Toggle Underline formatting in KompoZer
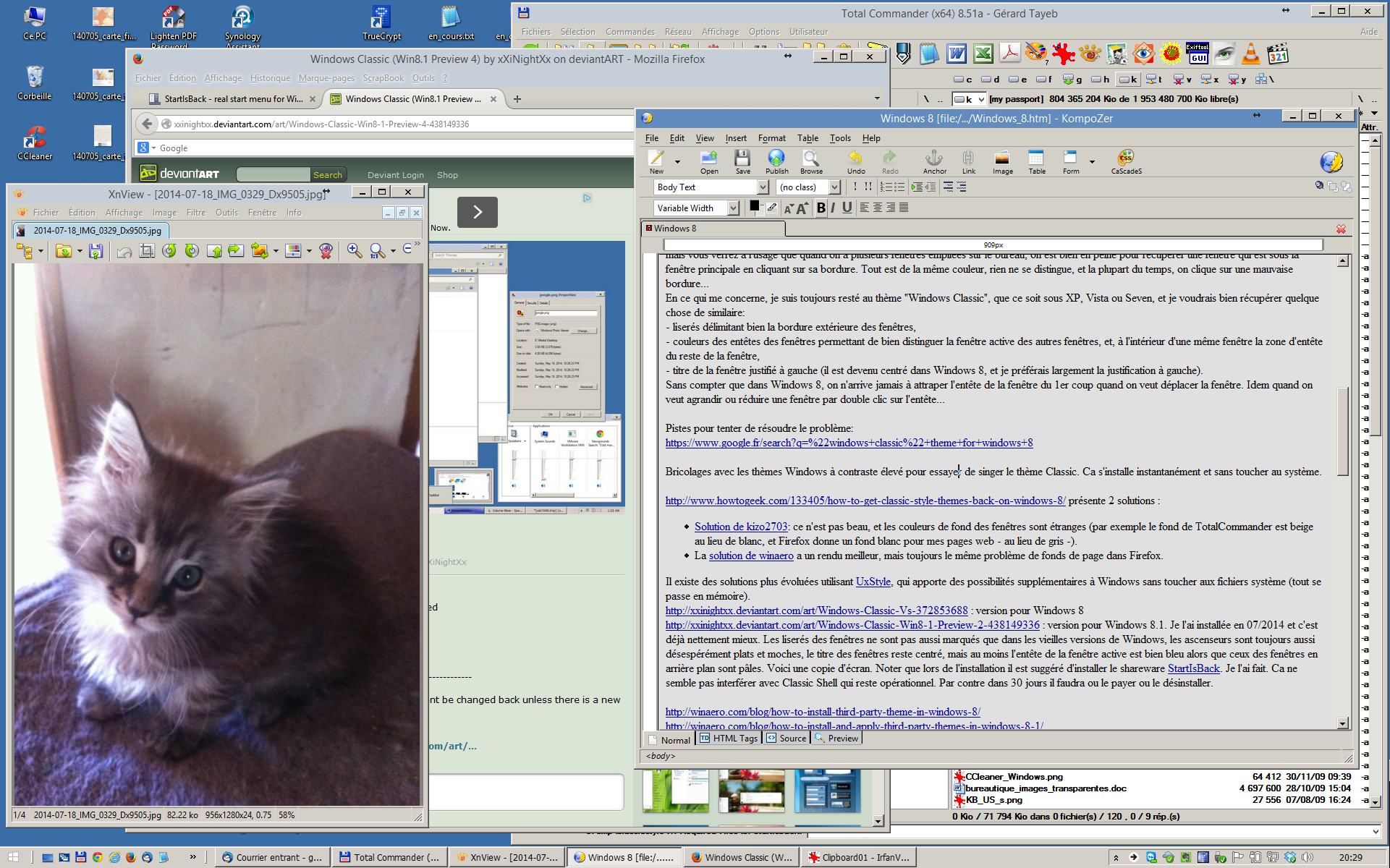 (x=847, y=208)
